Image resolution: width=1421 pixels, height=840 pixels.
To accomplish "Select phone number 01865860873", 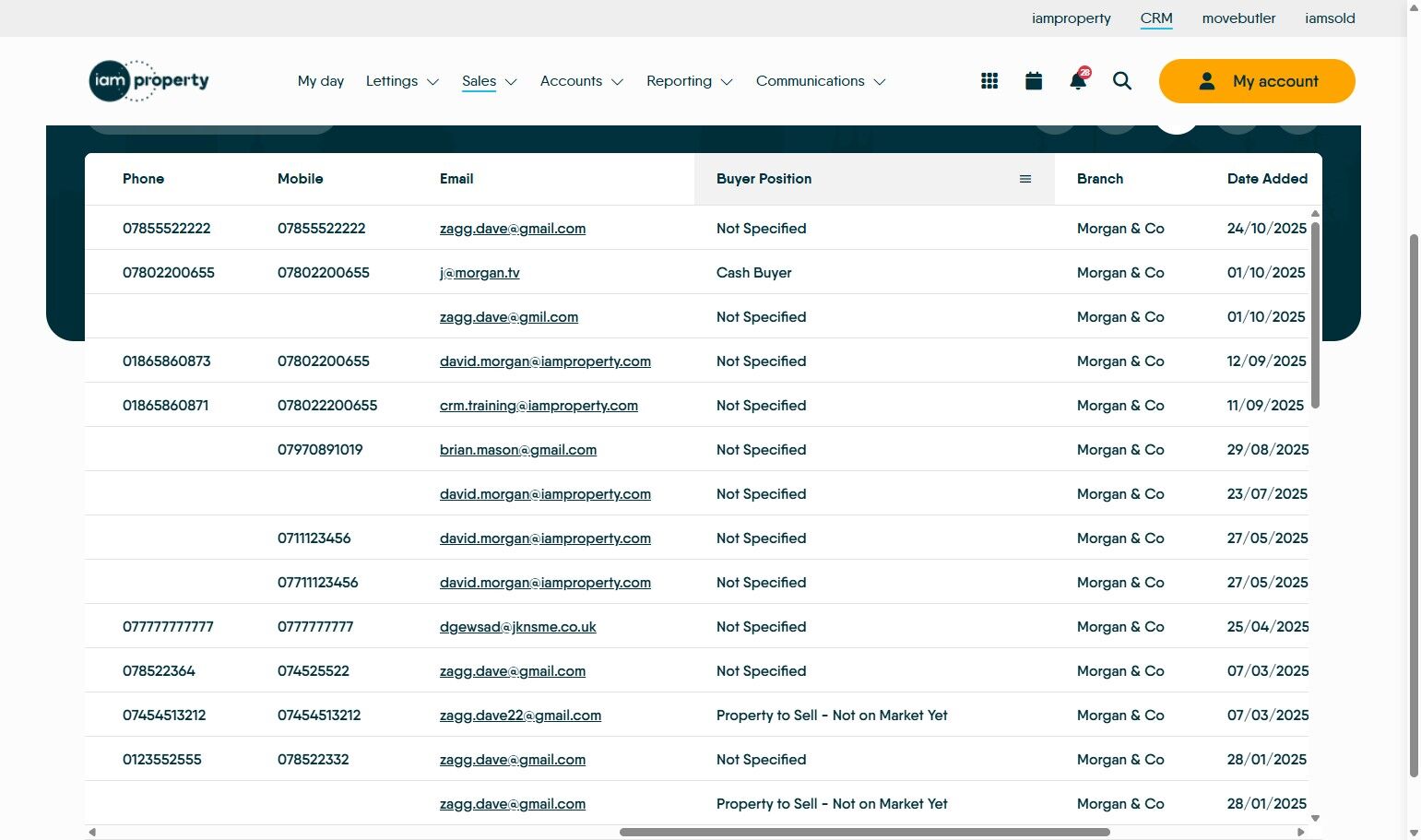I will [x=167, y=361].
